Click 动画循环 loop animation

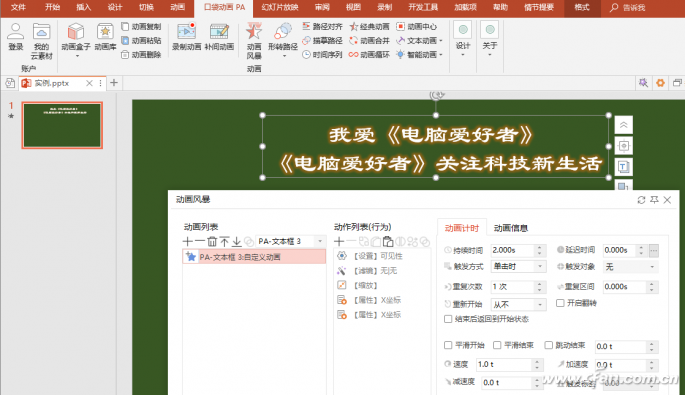[369, 55]
